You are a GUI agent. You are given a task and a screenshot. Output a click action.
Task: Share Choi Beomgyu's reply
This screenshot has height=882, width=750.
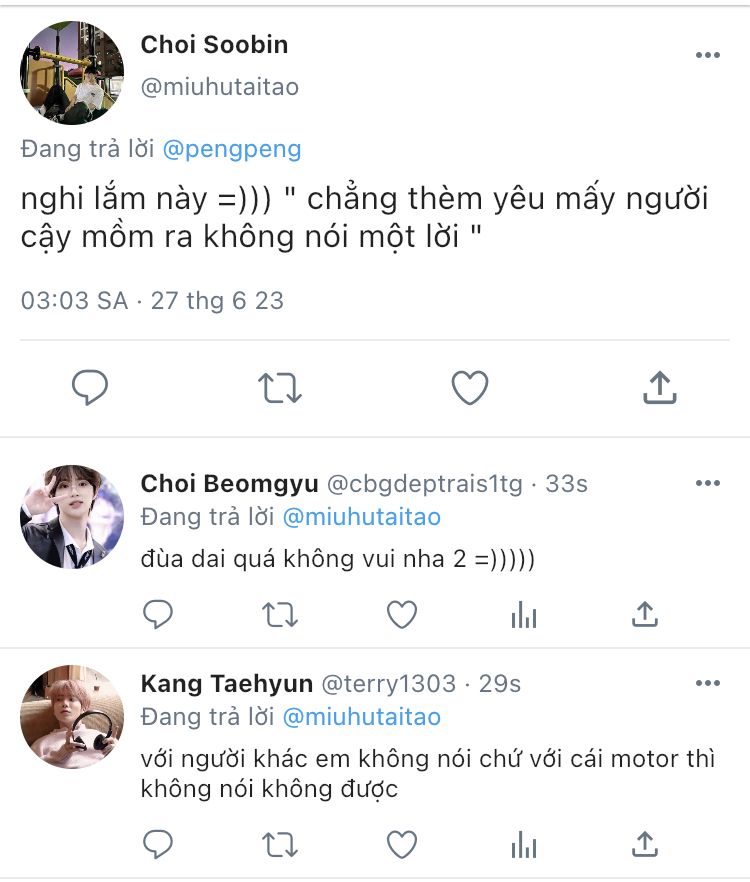[646, 615]
